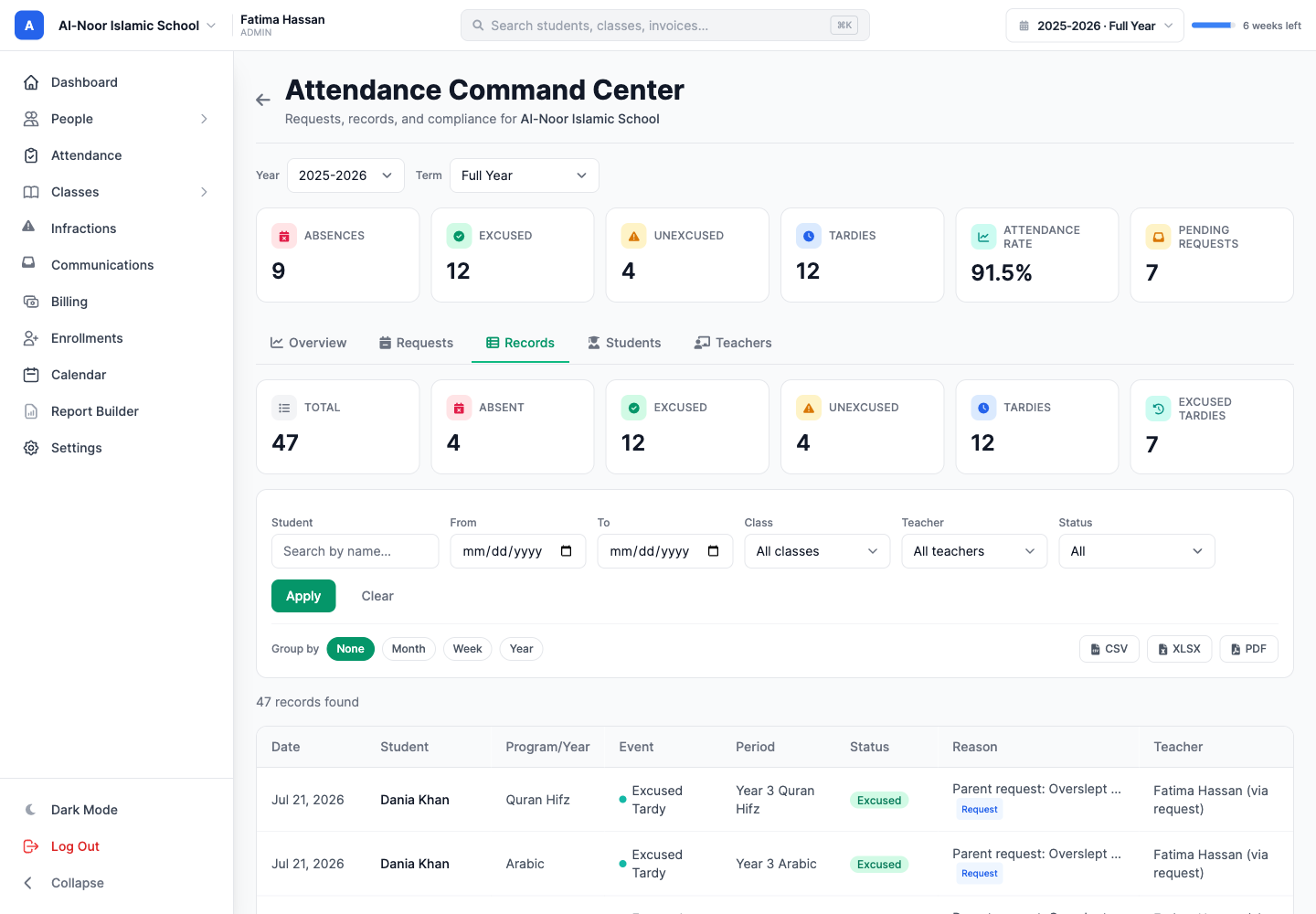Switch to the Requests tab
1316x914 pixels.
click(x=416, y=343)
